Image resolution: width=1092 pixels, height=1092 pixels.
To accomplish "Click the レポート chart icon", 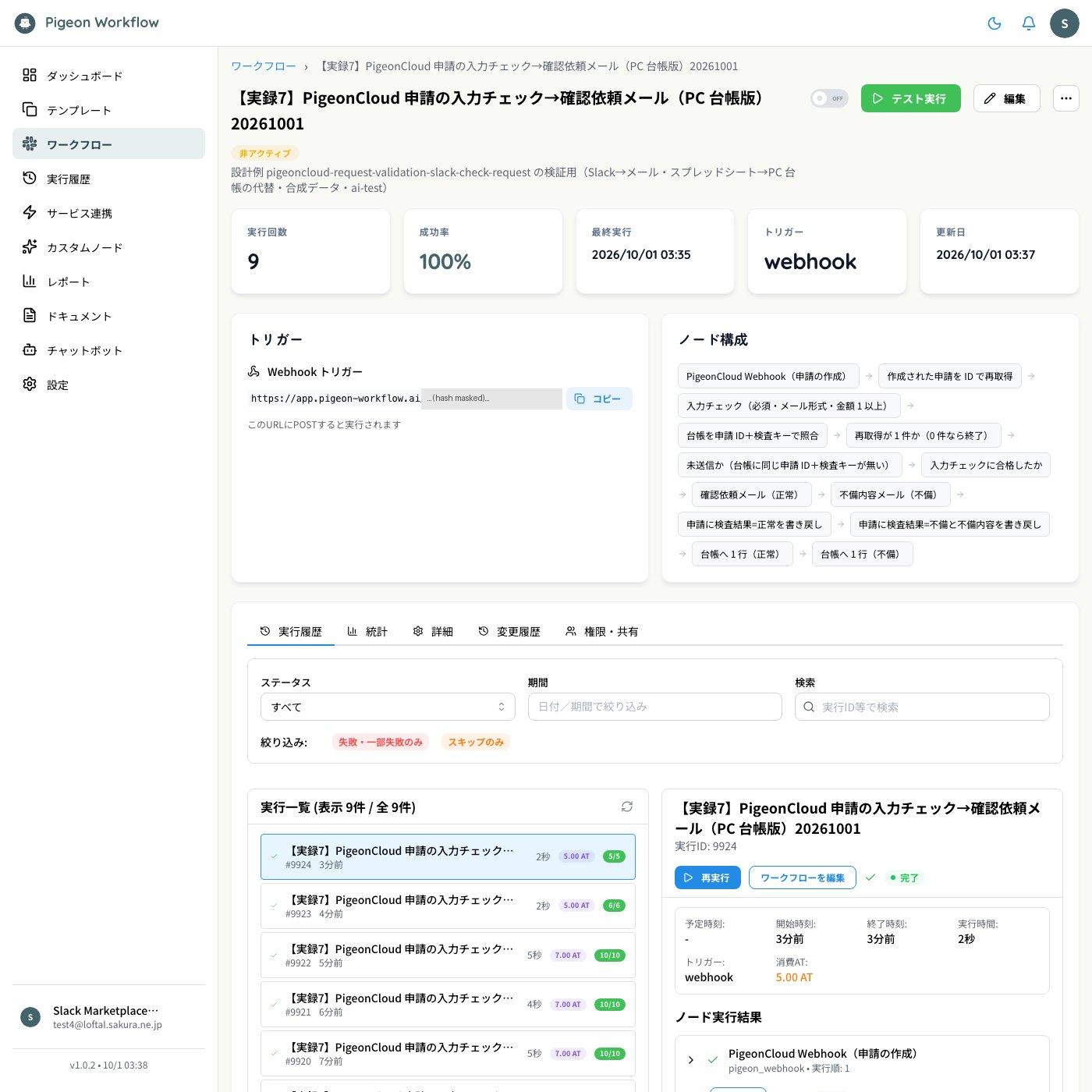I will click(x=30, y=281).
